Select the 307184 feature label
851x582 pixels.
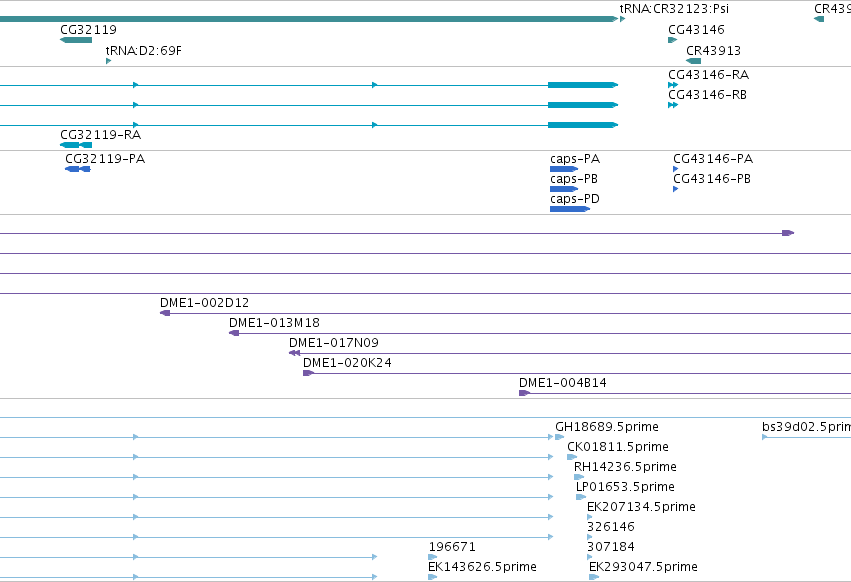point(611,547)
